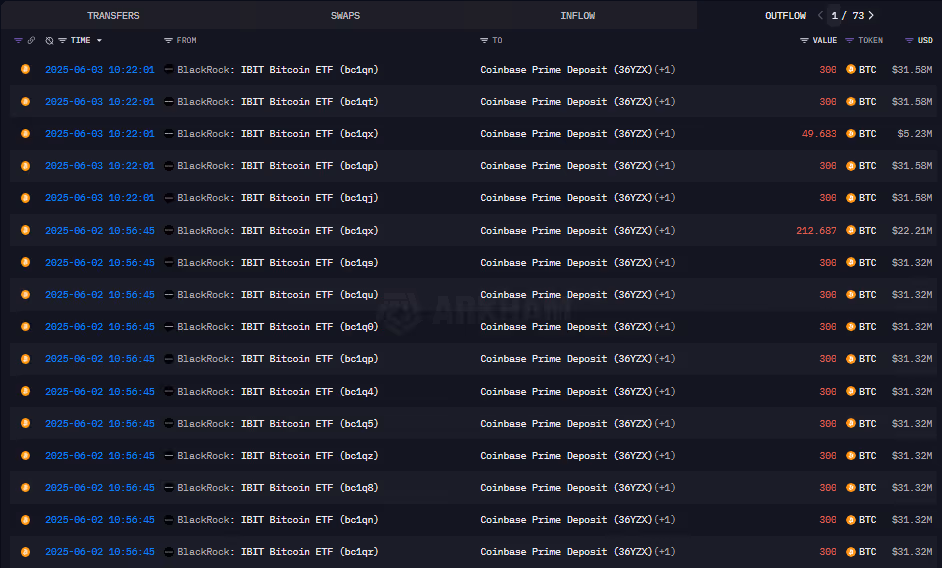Open the transaction timestamp link in the bc1qt row
This screenshot has height=568, width=942.
(x=100, y=102)
